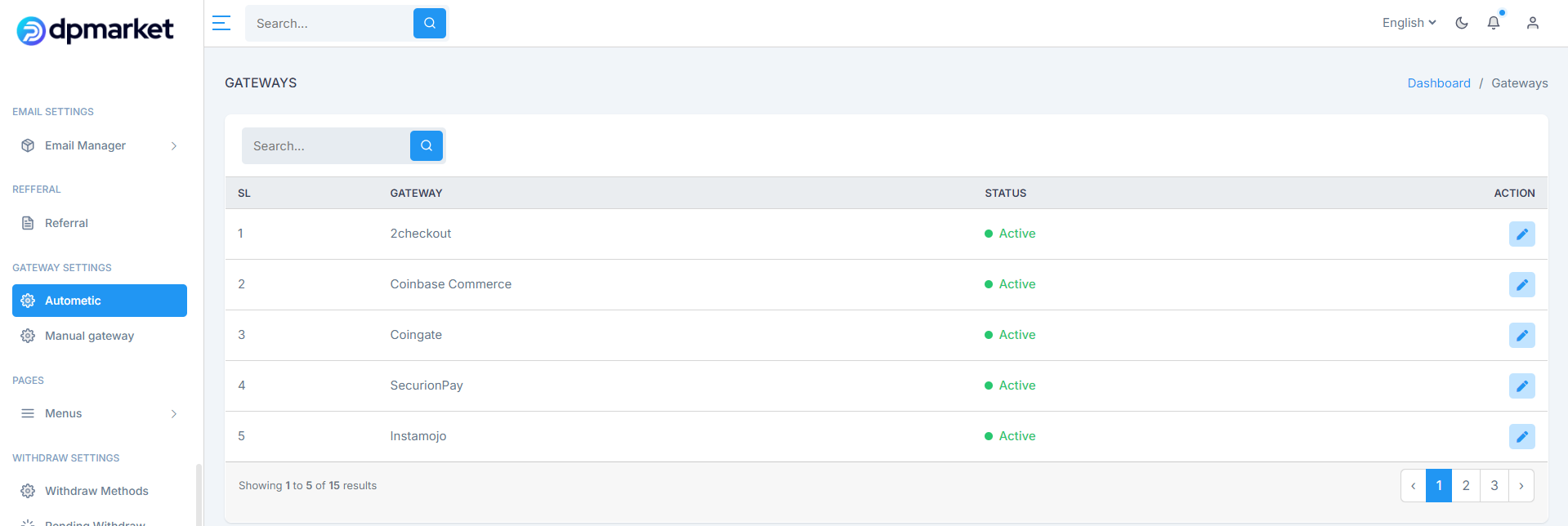1568x526 pixels.
Task: Click the Active status of 2checkout
Action: pos(1010,234)
